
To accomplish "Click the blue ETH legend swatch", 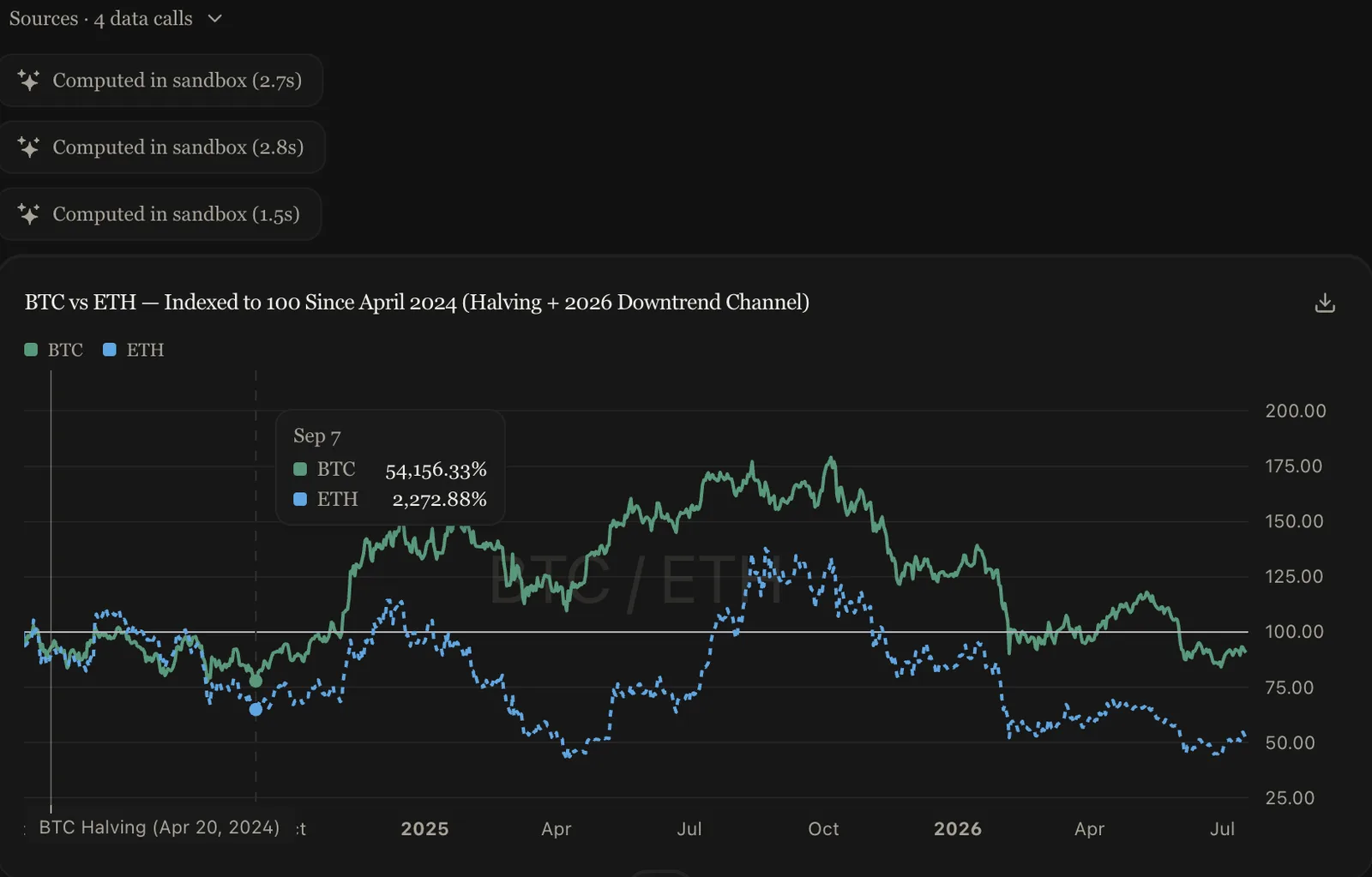I will coord(109,350).
